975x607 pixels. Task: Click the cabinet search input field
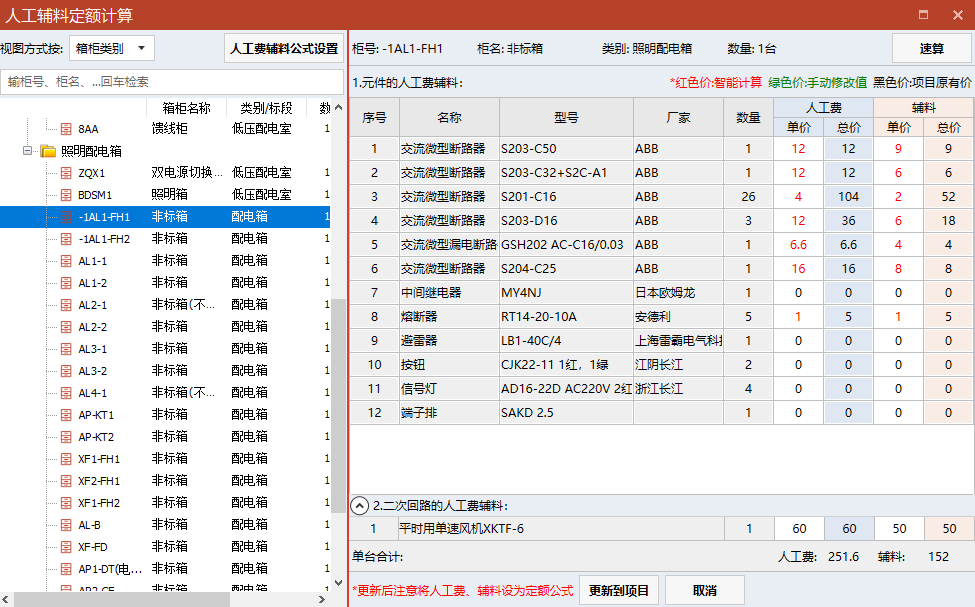(x=172, y=81)
